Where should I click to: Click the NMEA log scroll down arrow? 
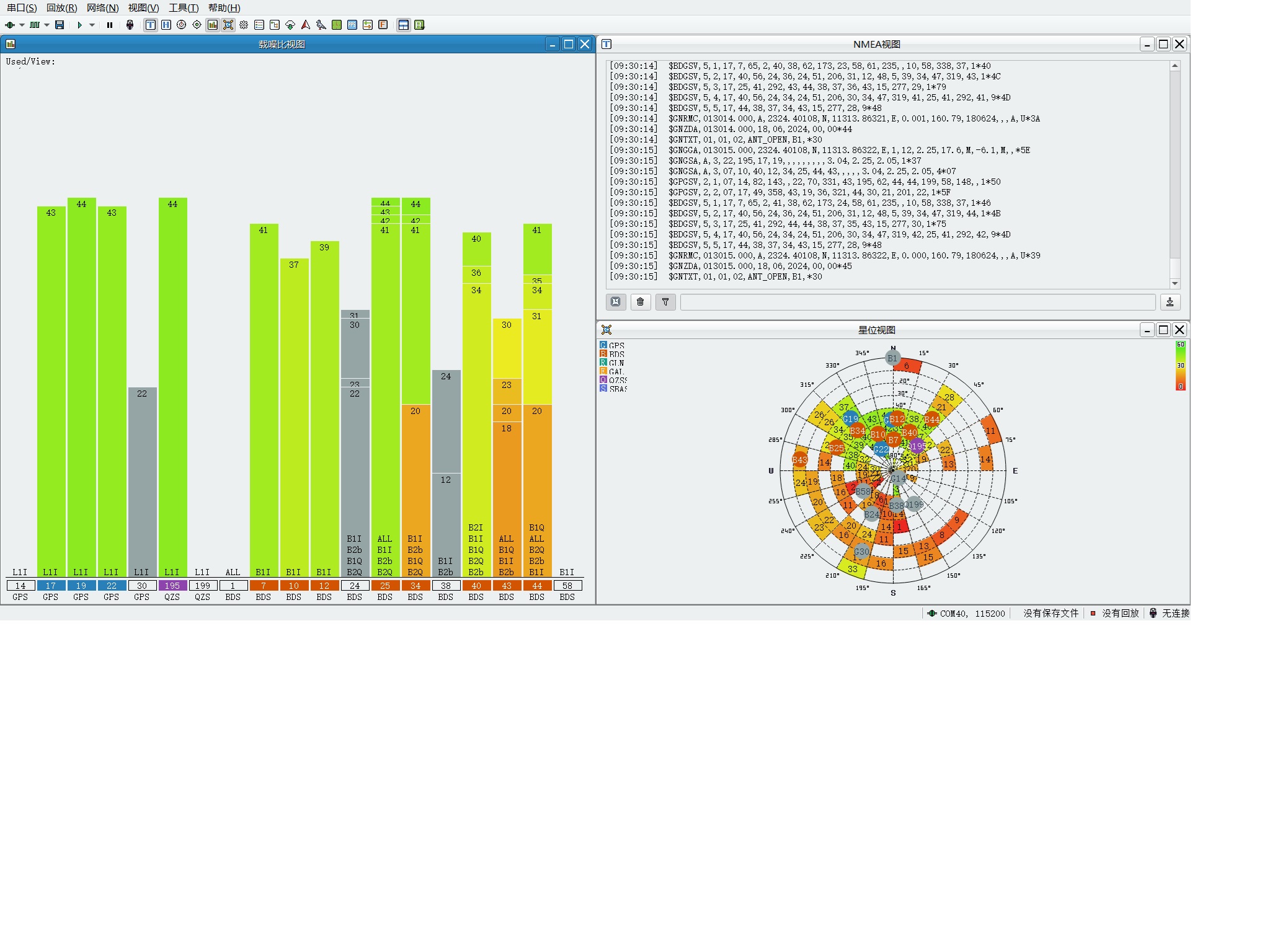1175,283
